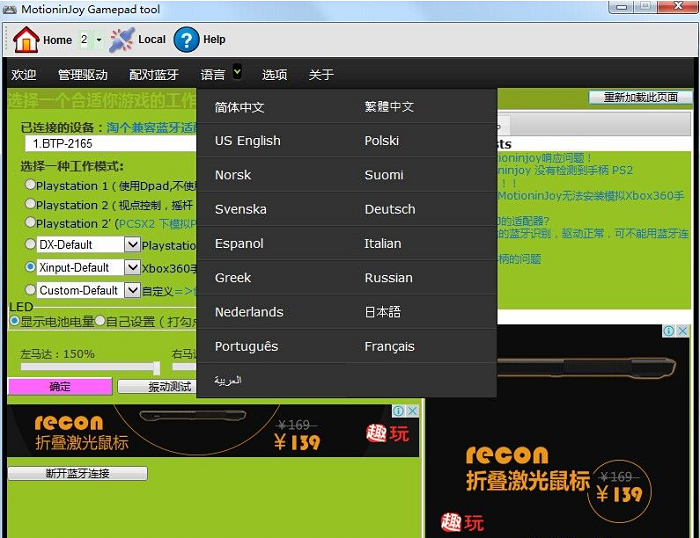The image size is (700, 538).
Task: Choose 日本語 language
Action: 383,312
